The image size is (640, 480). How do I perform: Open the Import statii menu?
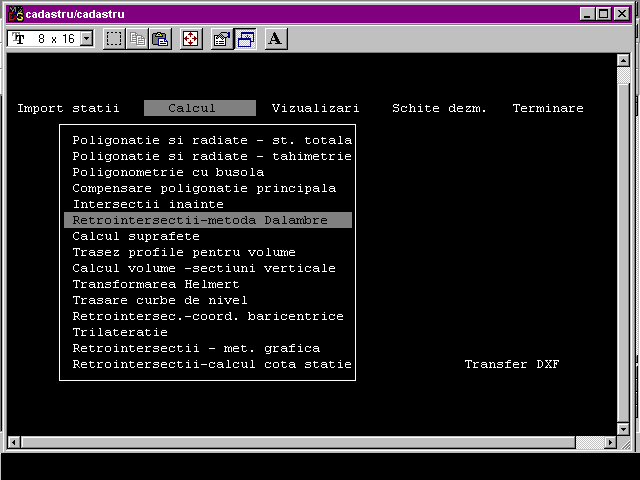point(68,108)
